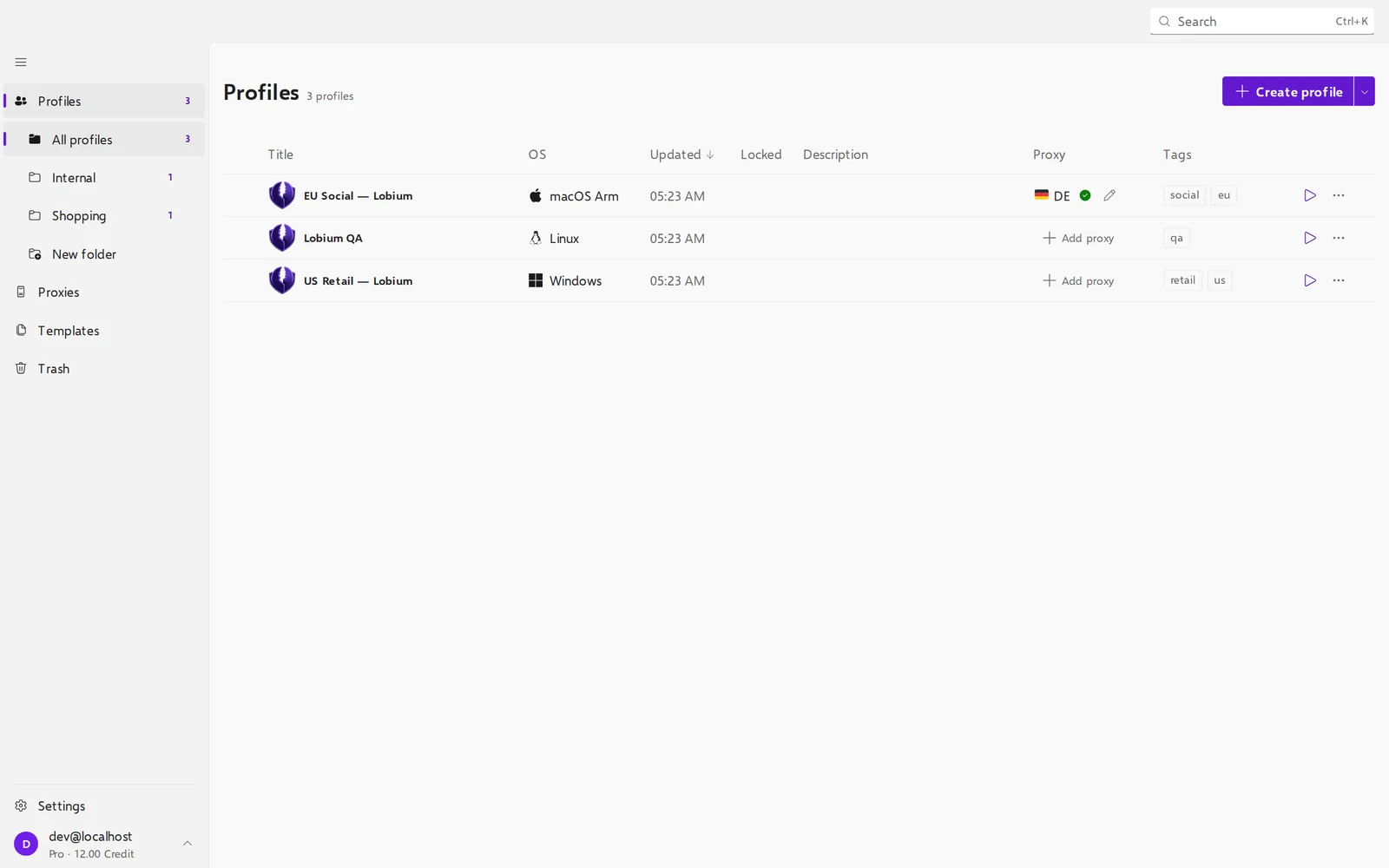Viewport: 1389px width, 868px height.
Task: Open Trash in sidebar
Action: click(104, 369)
